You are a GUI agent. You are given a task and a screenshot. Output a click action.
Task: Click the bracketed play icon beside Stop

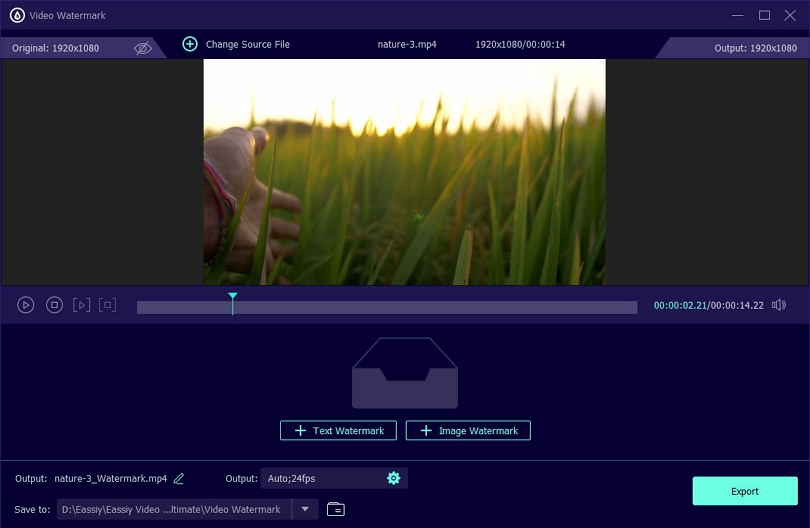coord(81,305)
